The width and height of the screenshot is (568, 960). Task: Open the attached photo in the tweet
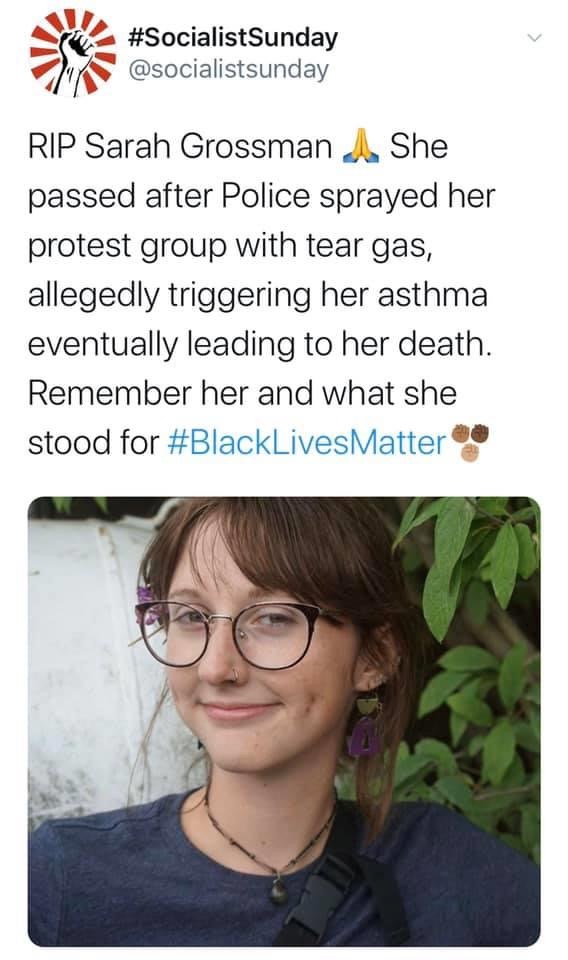284,721
